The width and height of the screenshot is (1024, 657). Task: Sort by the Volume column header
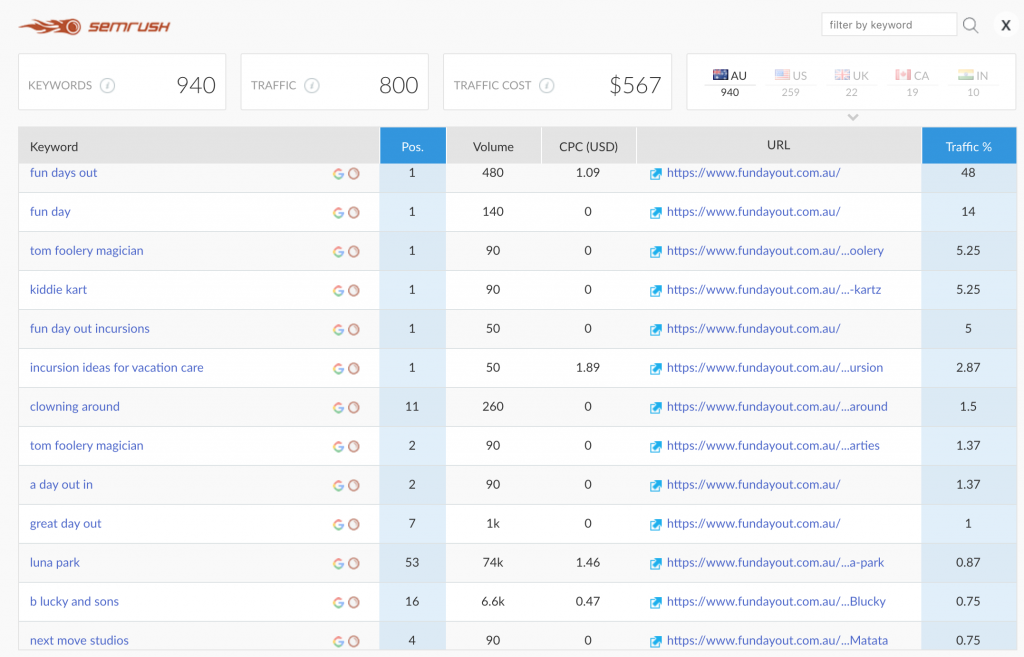493,146
